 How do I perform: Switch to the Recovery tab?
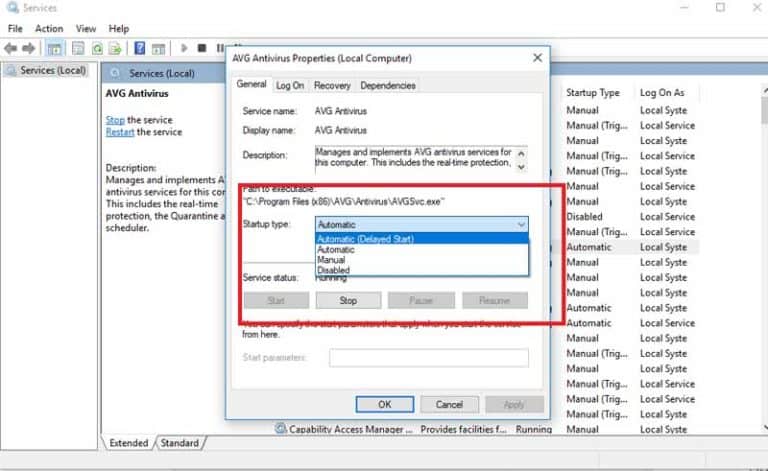click(332, 85)
